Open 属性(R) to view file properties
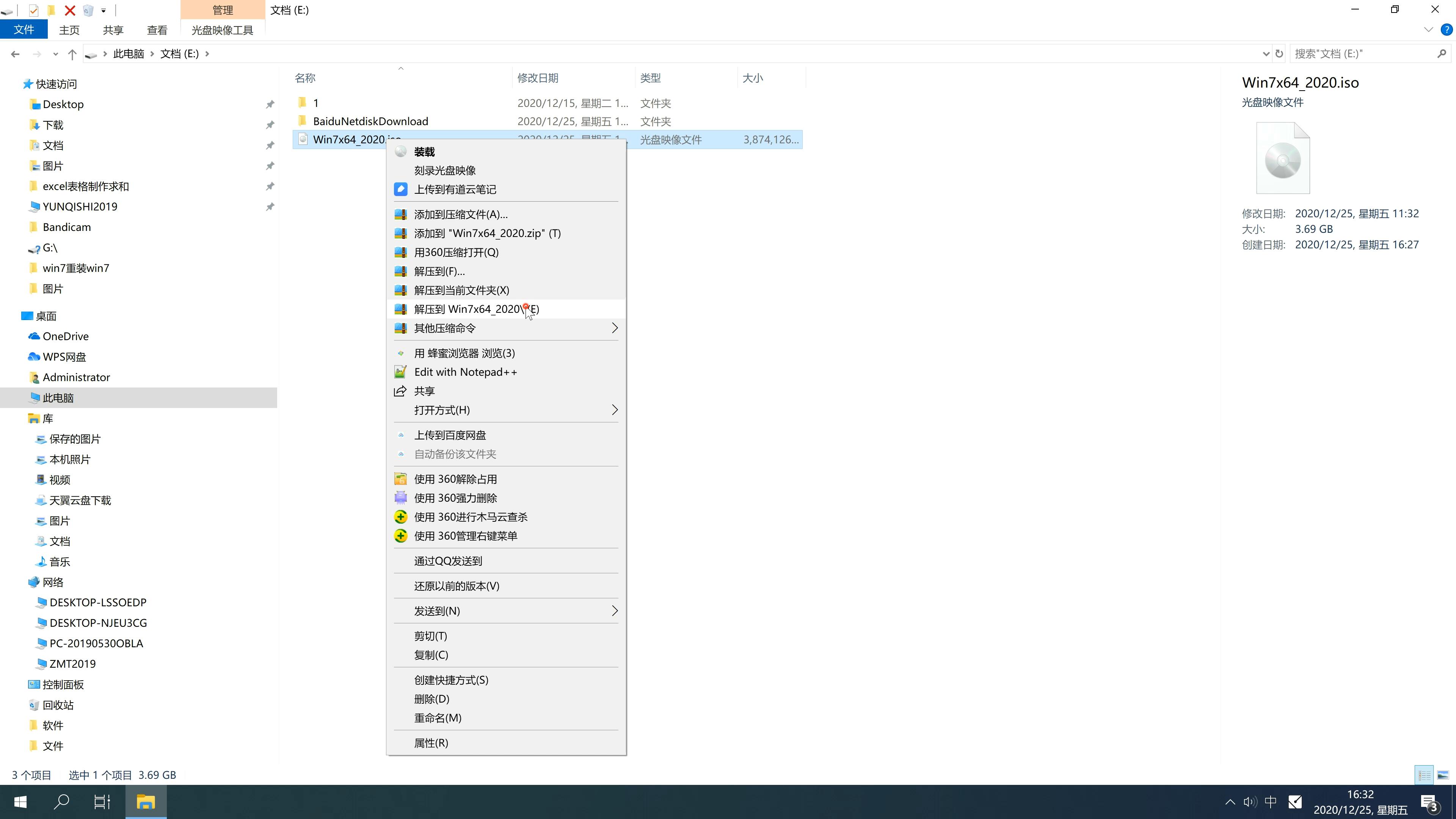 (x=431, y=742)
